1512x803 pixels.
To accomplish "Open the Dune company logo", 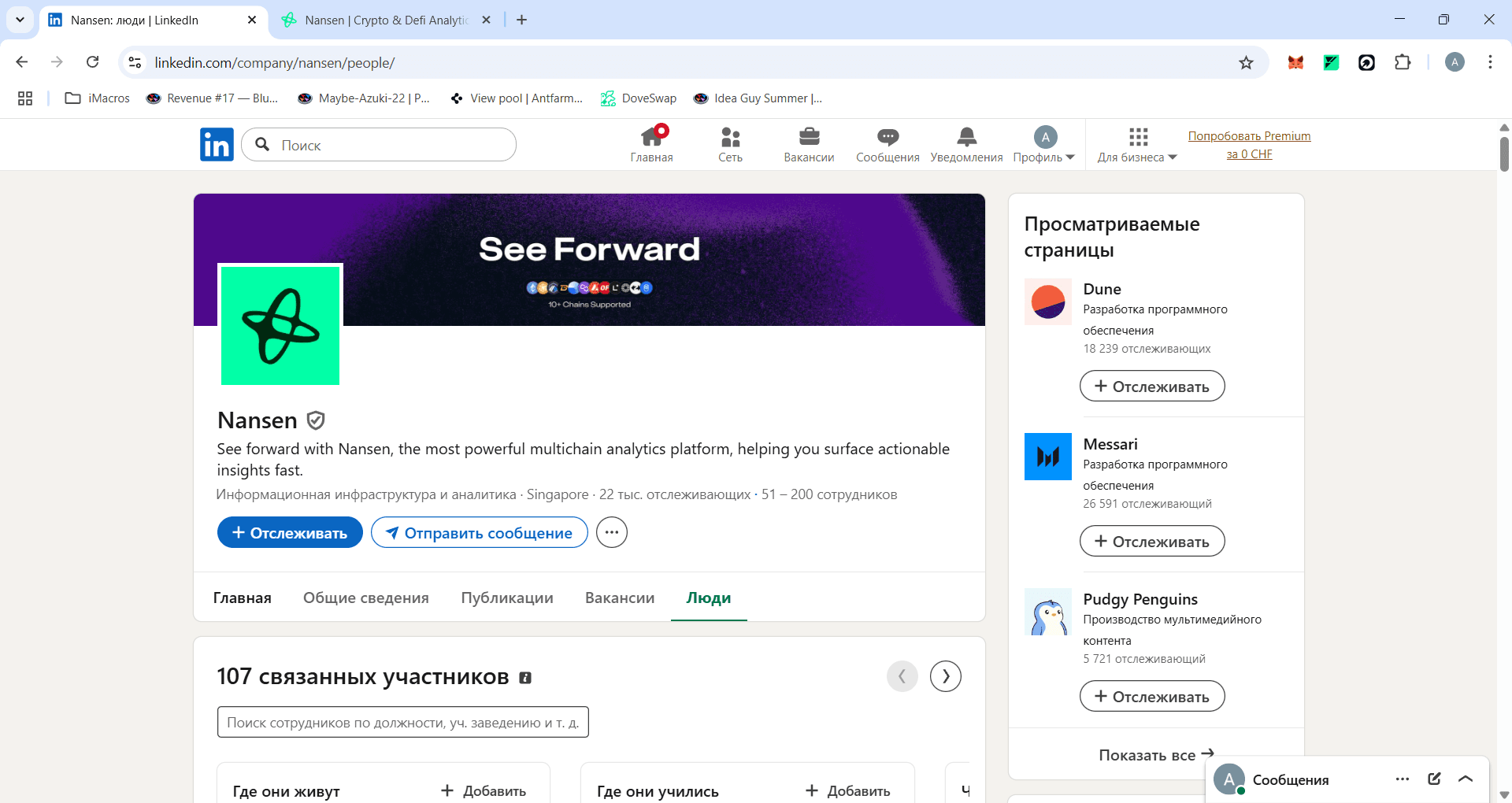I will (x=1048, y=302).
